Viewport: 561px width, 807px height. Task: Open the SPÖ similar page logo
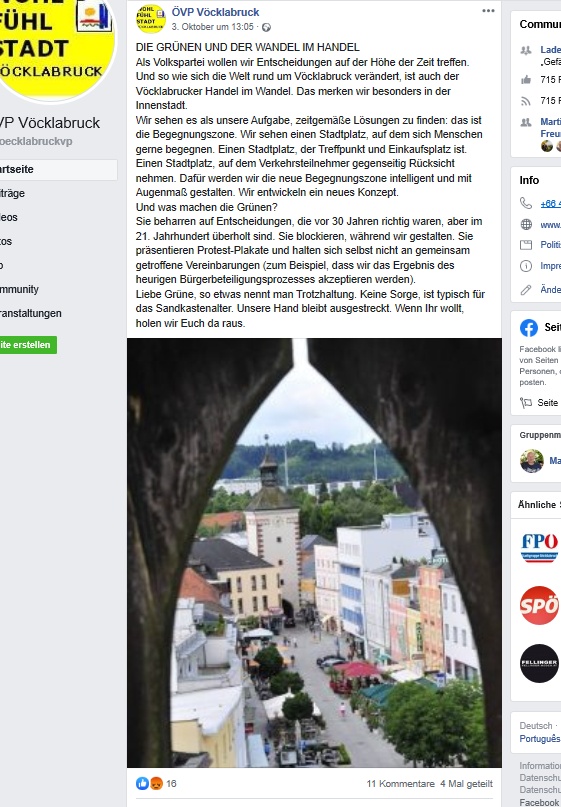click(539, 606)
